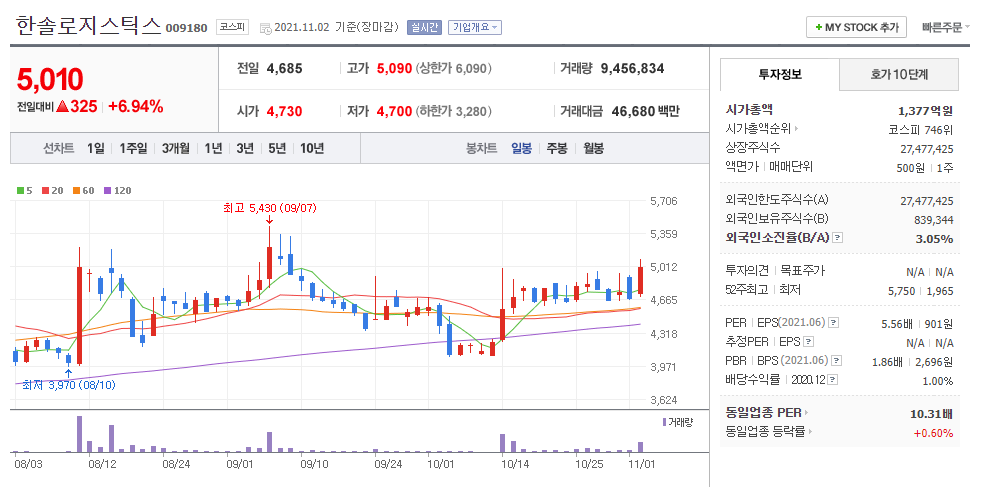Switch to 호가 10단계 tab

tap(899, 75)
